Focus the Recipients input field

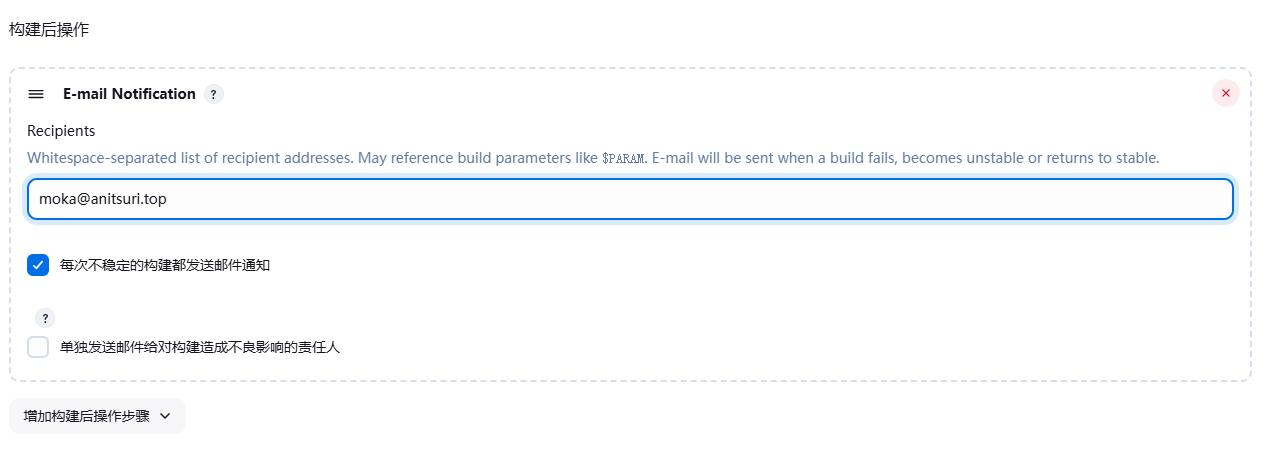(630, 199)
